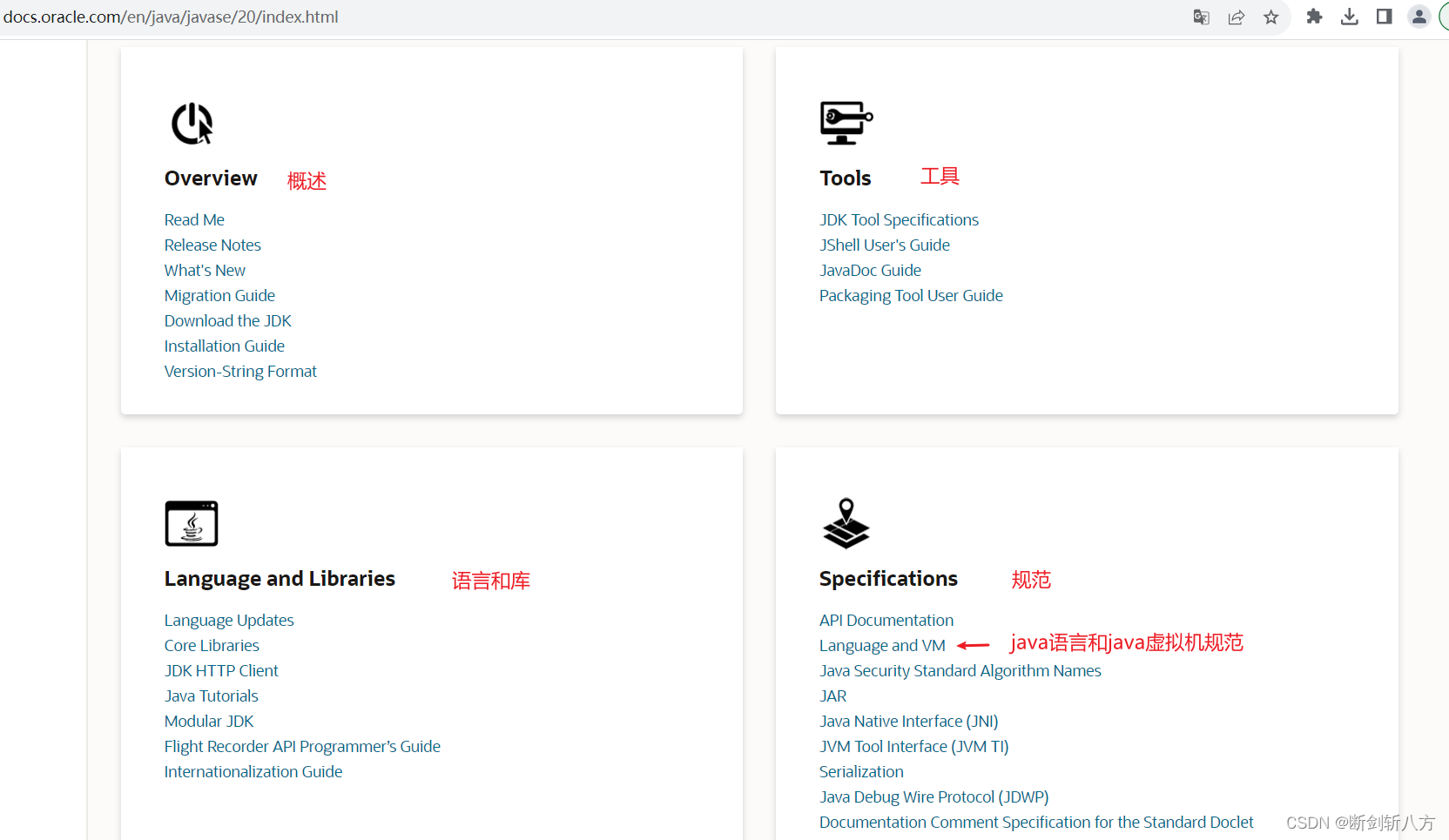This screenshot has width=1449, height=840.
Task: Open the JShell User's Guide link
Action: [x=885, y=245]
